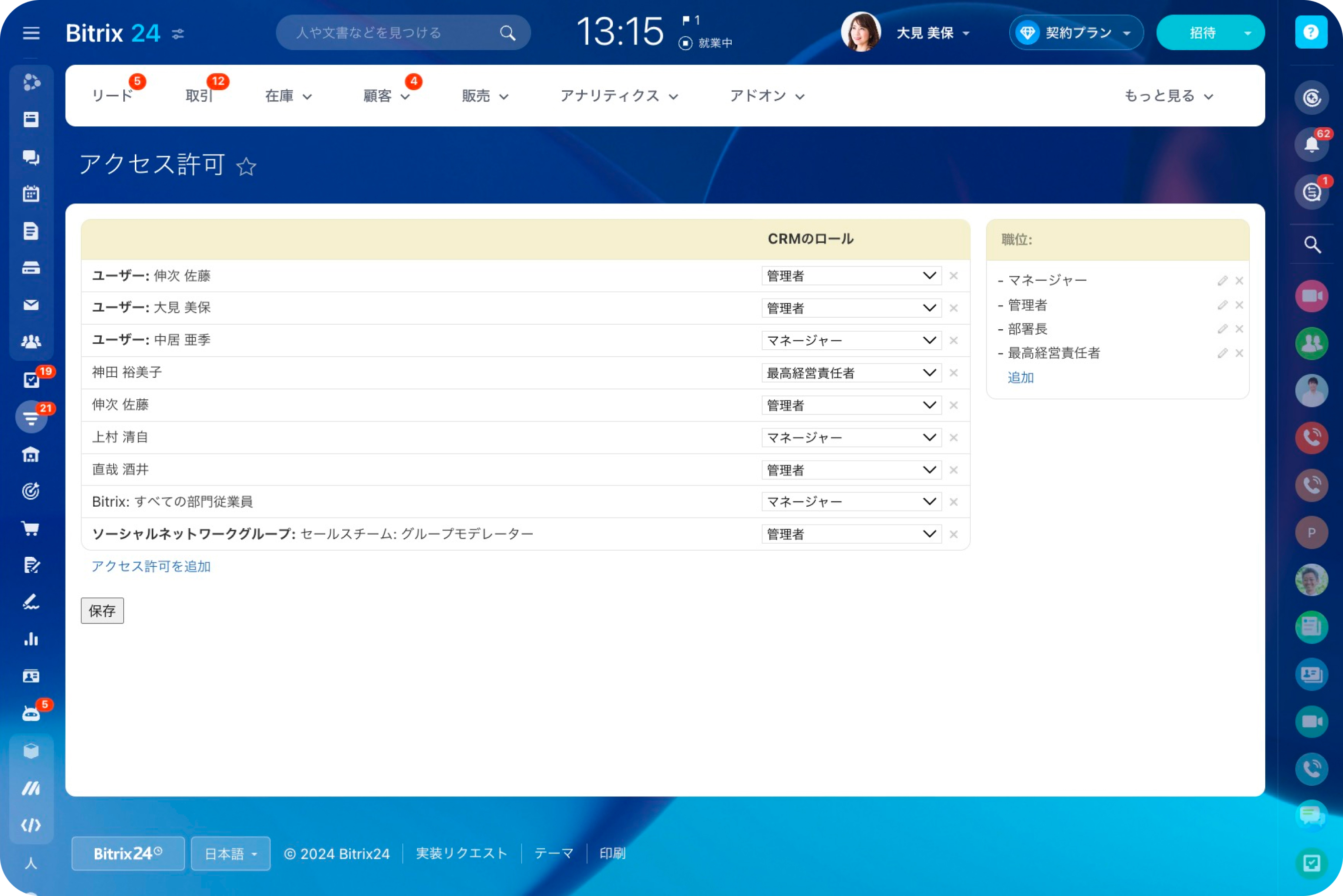Open the calendar icon in left sidebar
The width and height of the screenshot is (1343, 896).
31,194
